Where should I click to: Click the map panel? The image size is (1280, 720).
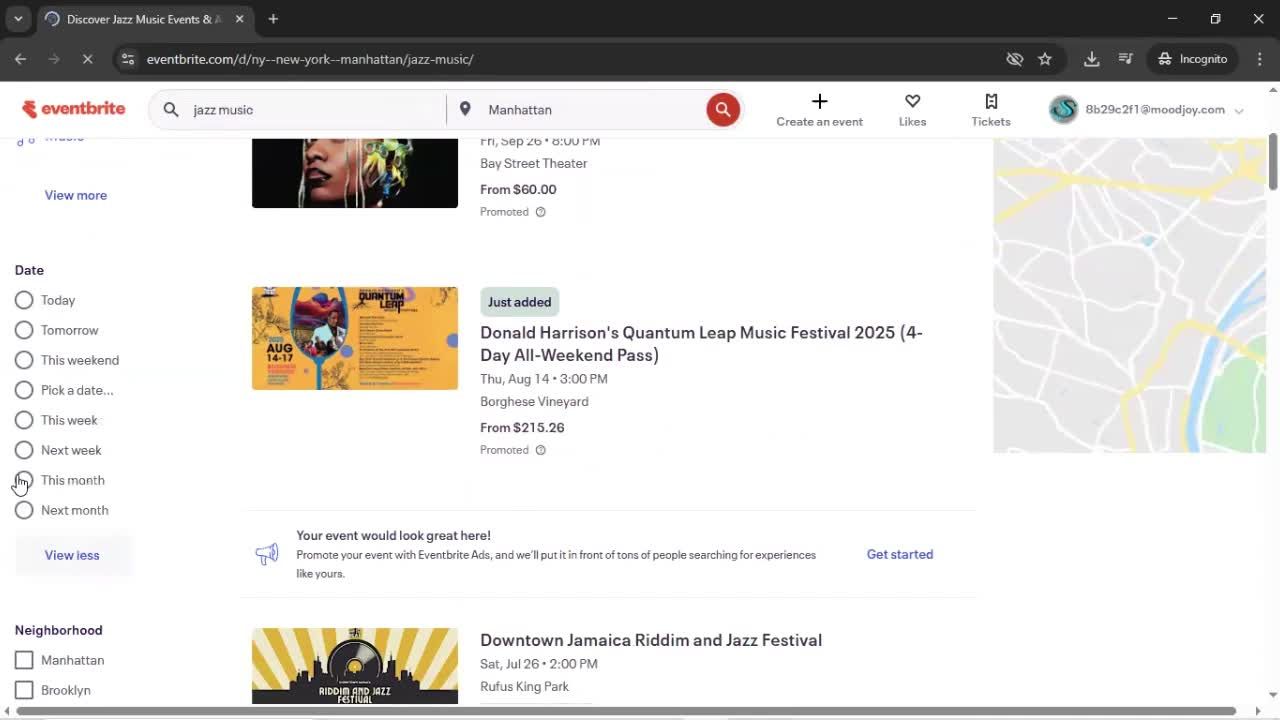point(1129,295)
